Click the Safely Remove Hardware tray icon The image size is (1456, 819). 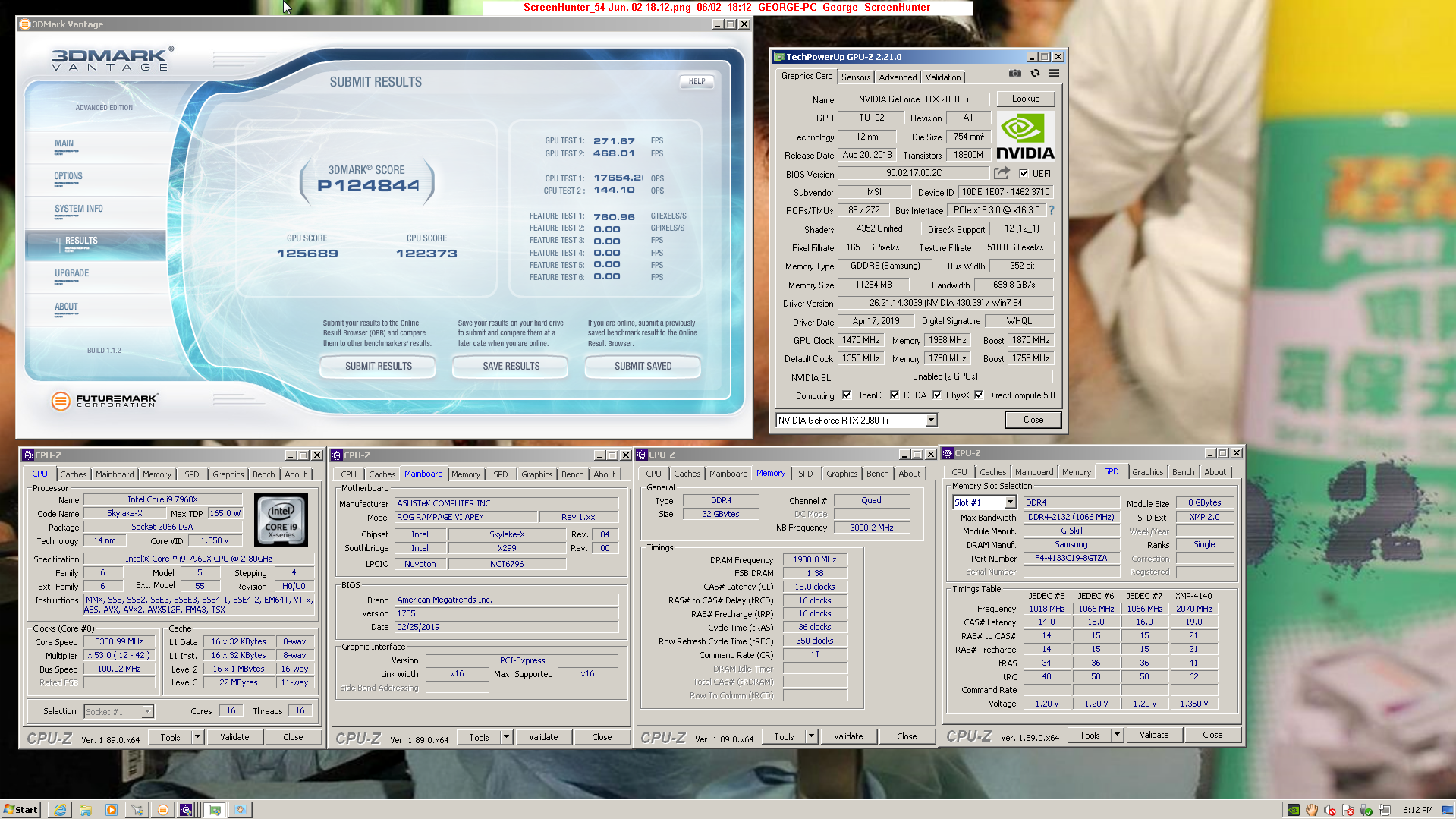click(1366, 810)
